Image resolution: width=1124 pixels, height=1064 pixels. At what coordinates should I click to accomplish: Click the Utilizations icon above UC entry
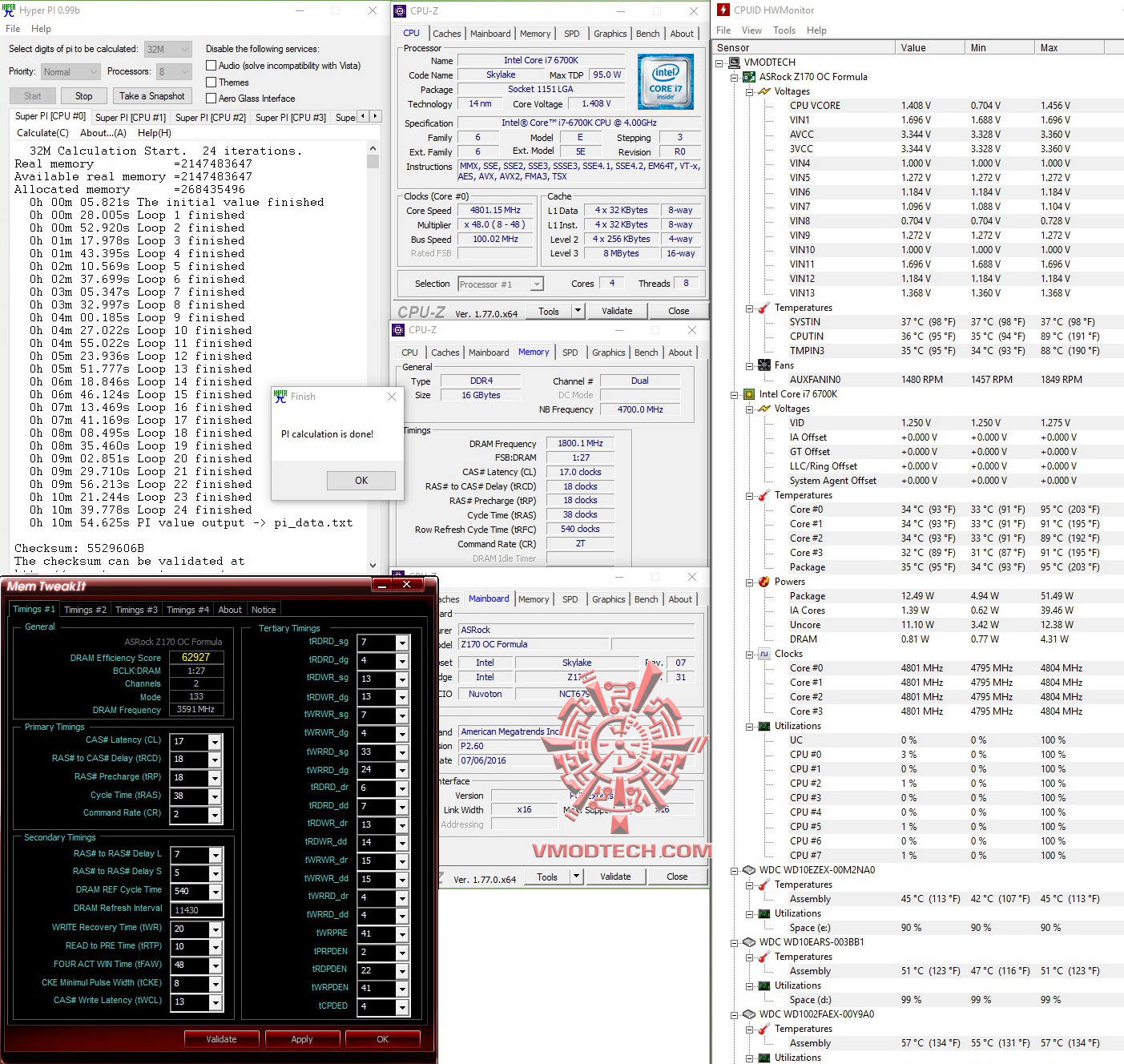pyautogui.click(x=763, y=726)
